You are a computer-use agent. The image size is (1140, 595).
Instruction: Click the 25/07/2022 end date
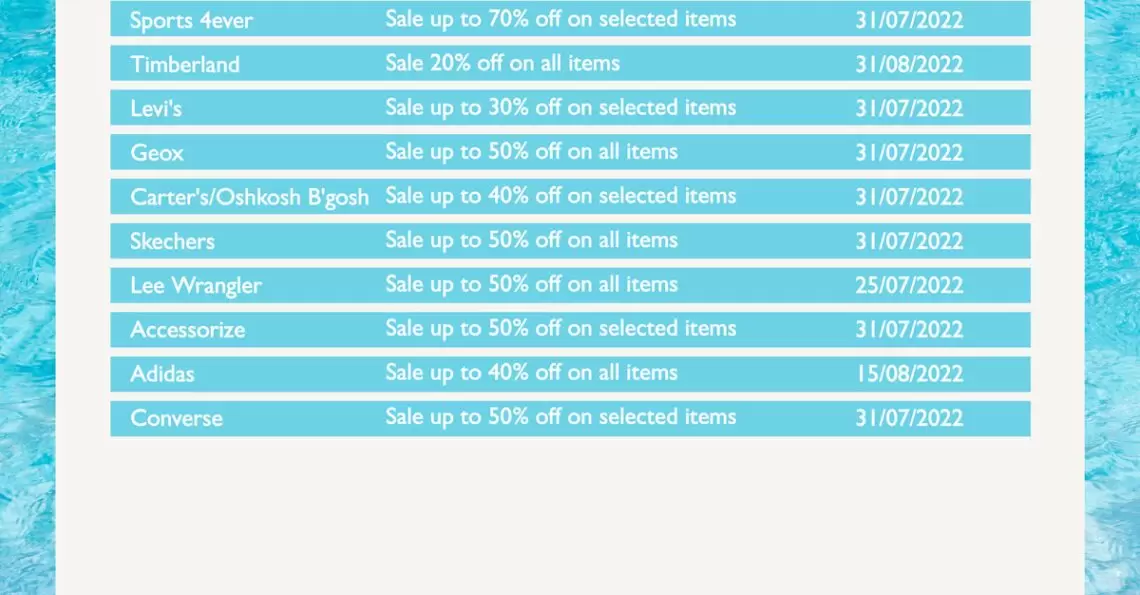(x=909, y=285)
